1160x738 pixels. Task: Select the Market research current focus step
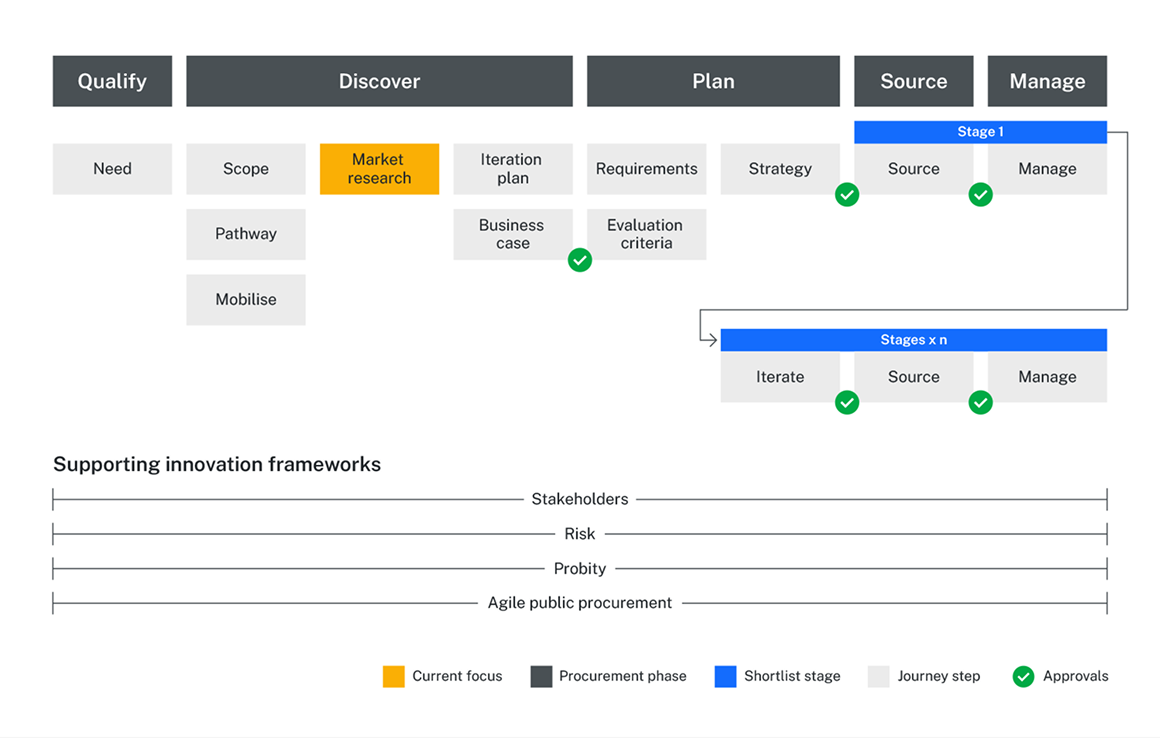[379, 169]
